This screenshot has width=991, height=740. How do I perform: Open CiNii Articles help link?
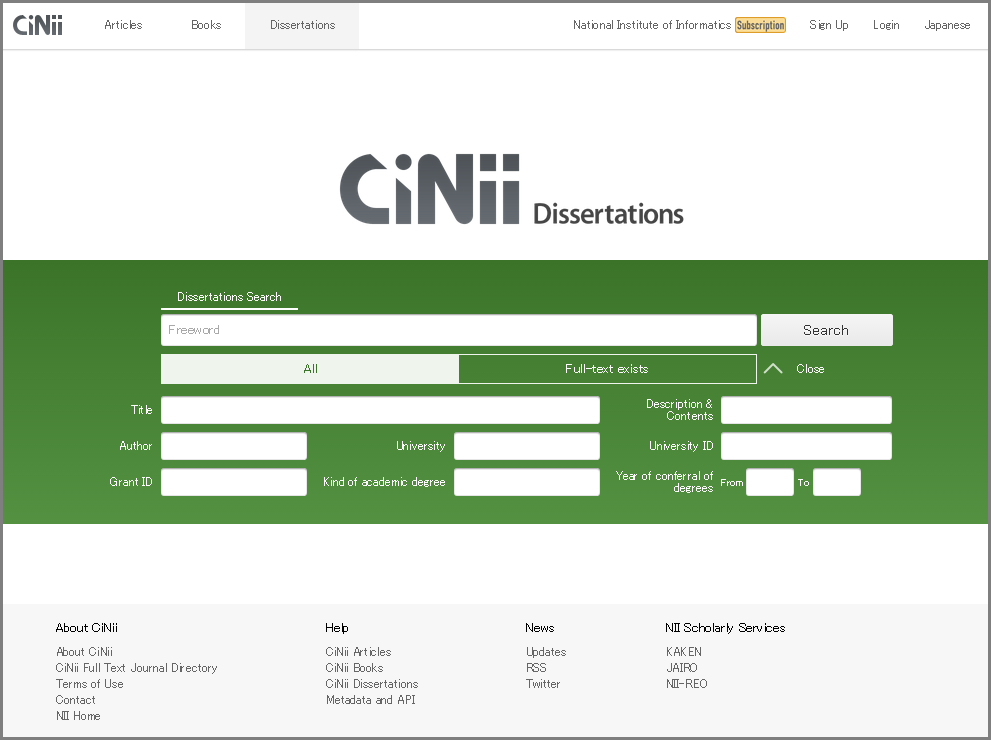(x=358, y=652)
